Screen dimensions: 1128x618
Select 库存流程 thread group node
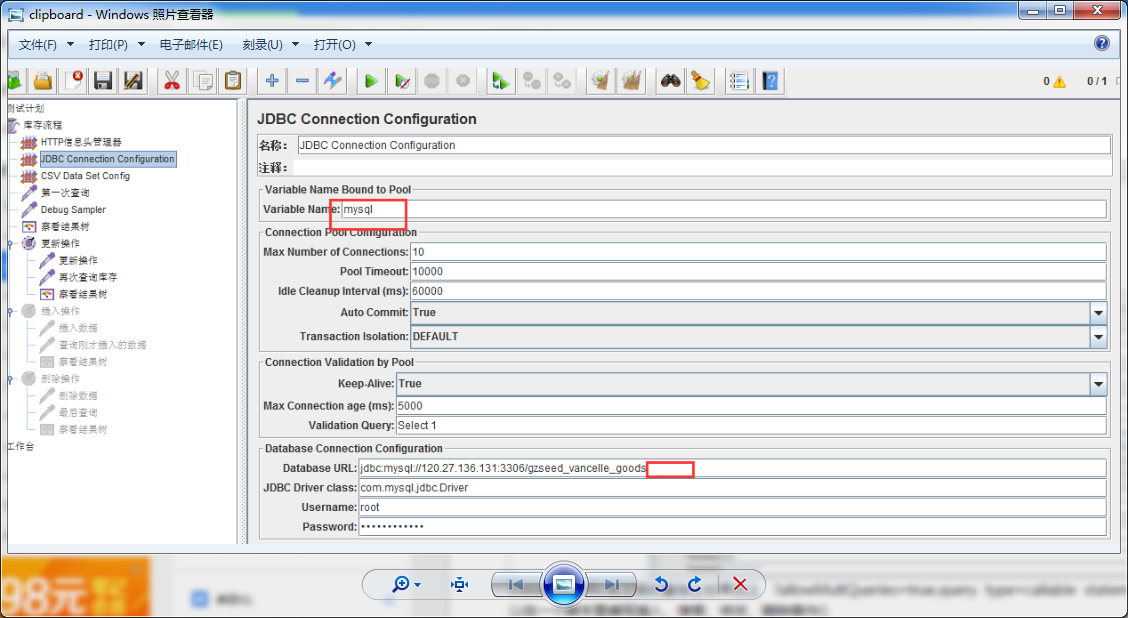(x=42, y=125)
